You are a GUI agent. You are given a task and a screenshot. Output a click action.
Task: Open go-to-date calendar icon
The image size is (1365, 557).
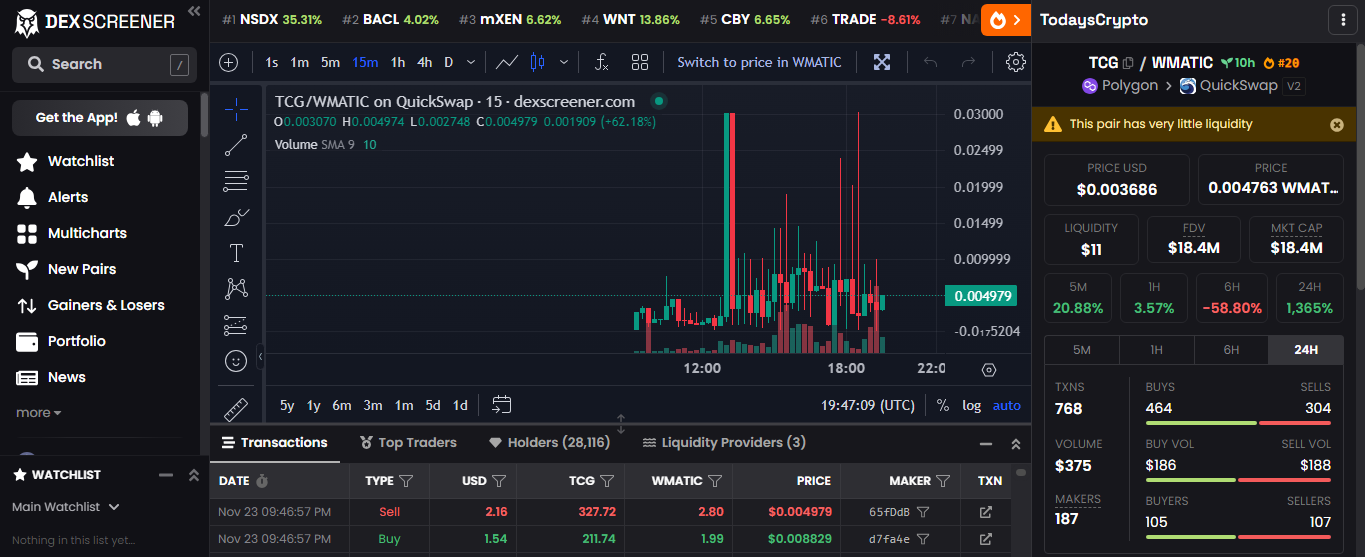click(502, 405)
